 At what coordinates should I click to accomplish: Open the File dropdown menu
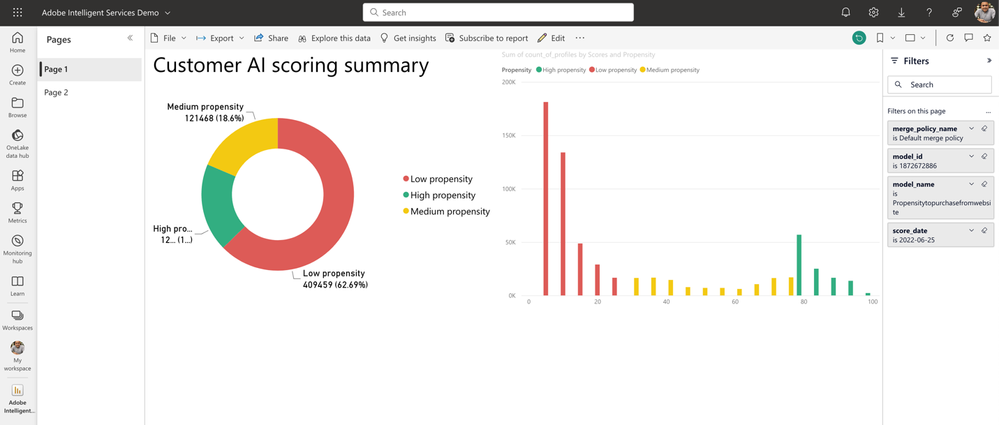[x=168, y=38]
